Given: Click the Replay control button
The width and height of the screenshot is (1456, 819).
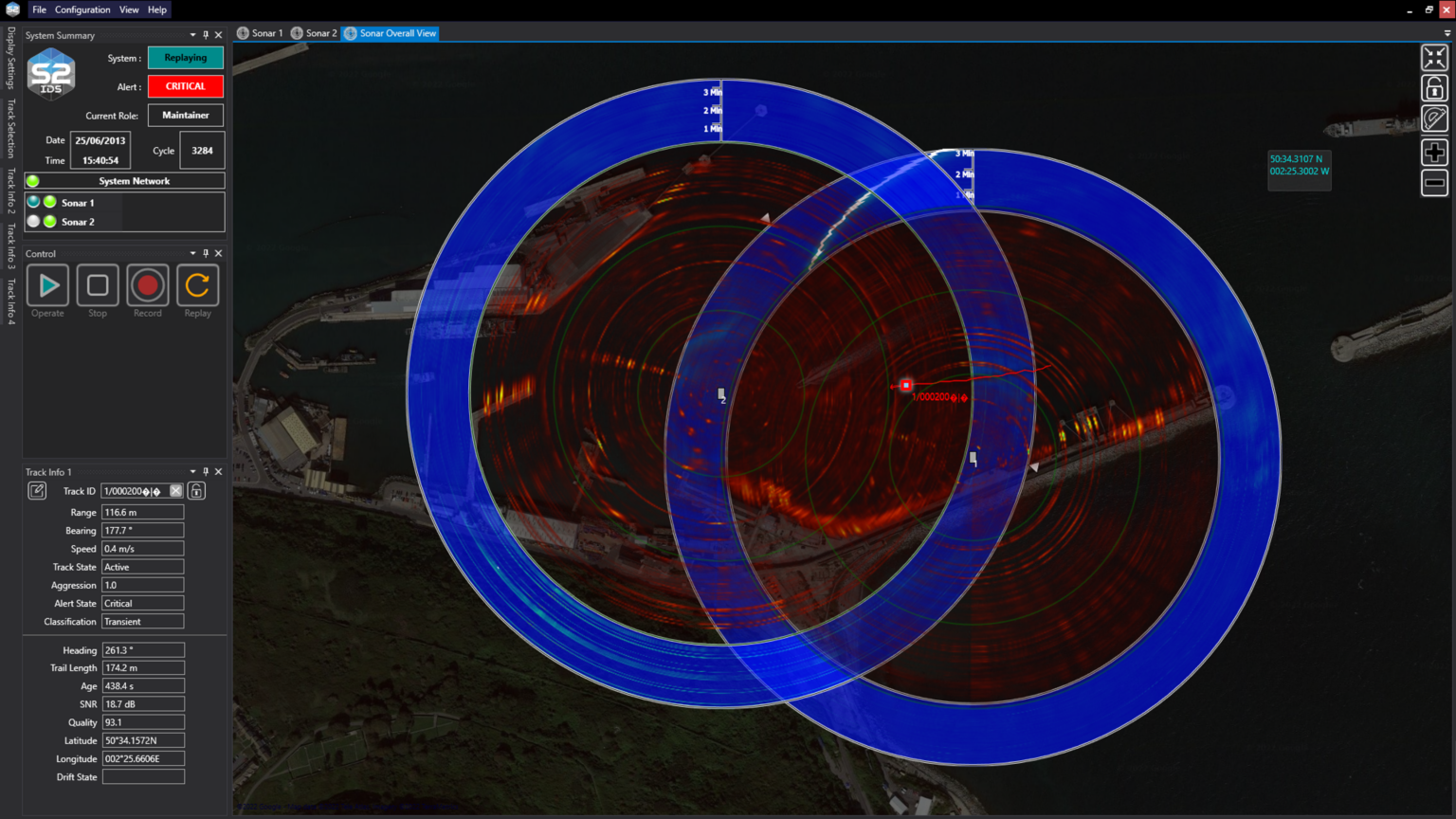Looking at the screenshot, I should click(x=197, y=285).
